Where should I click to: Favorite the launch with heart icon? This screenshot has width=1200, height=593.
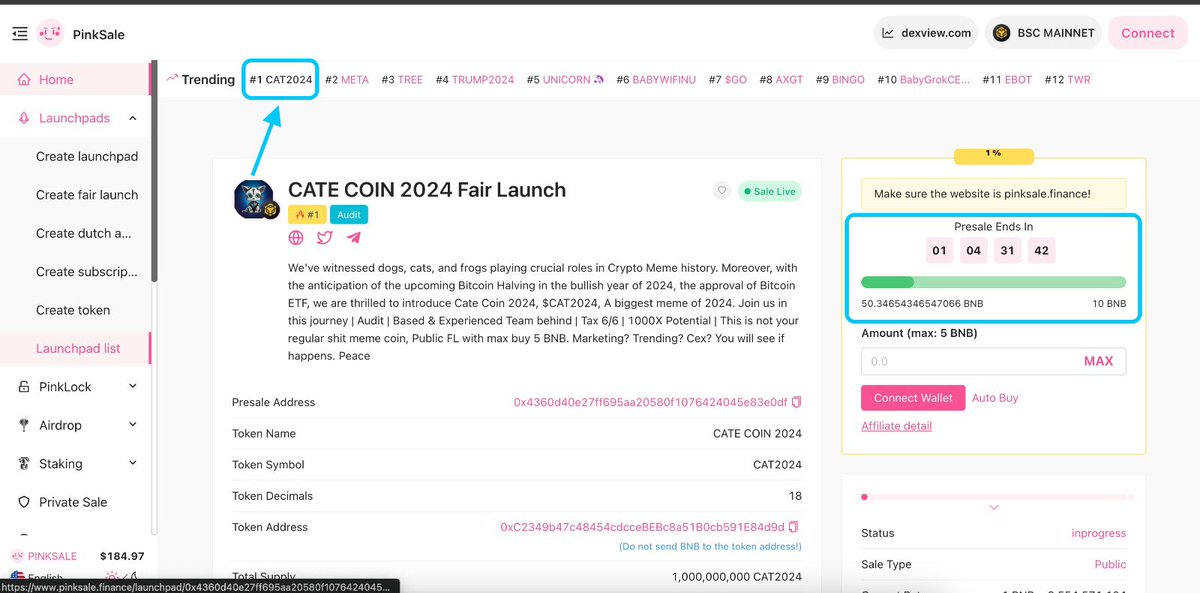pyautogui.click(x=721, y=191)
